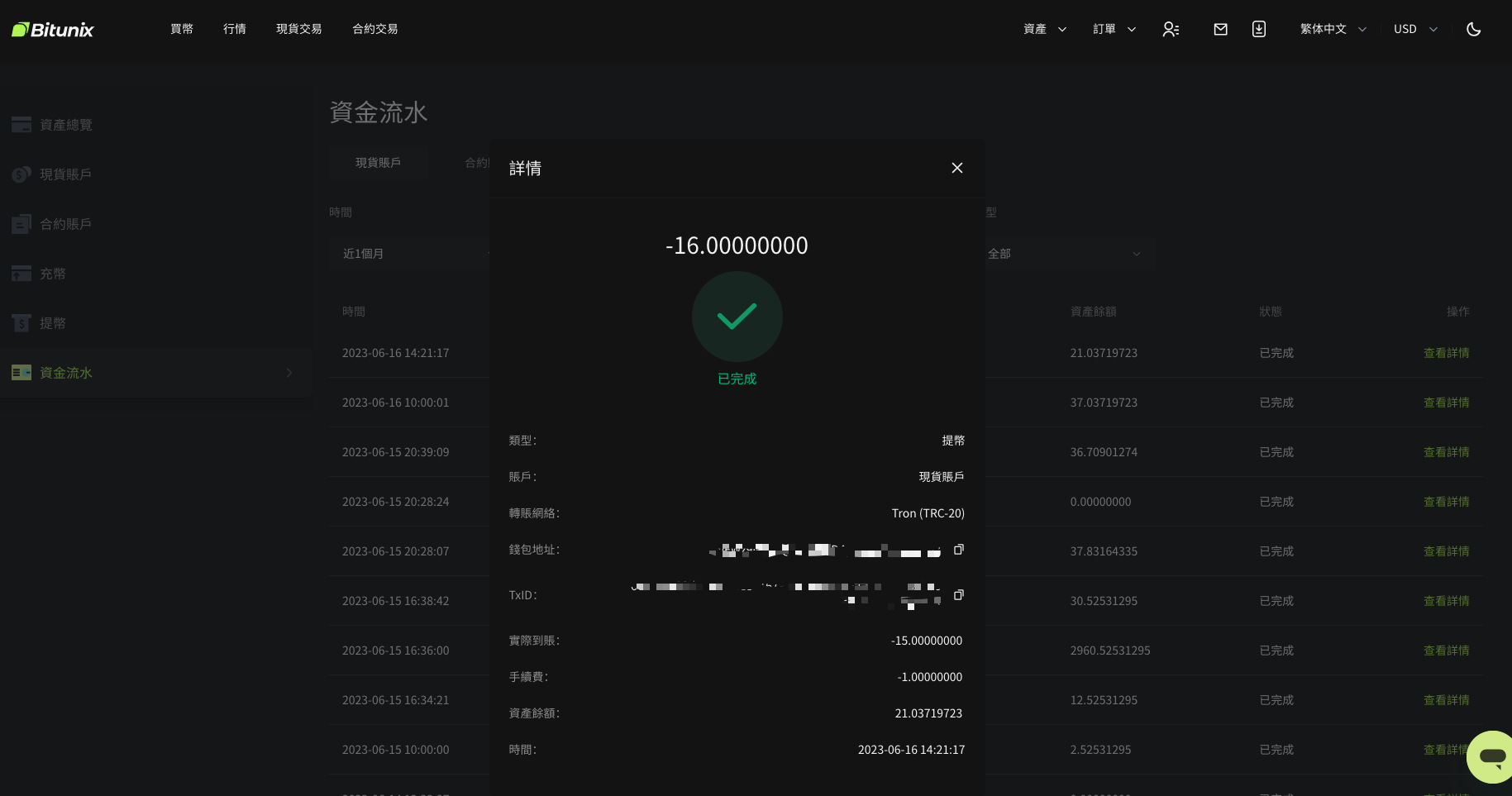
Task: Open the 合約交易 menu
Action: pos(375,29)
